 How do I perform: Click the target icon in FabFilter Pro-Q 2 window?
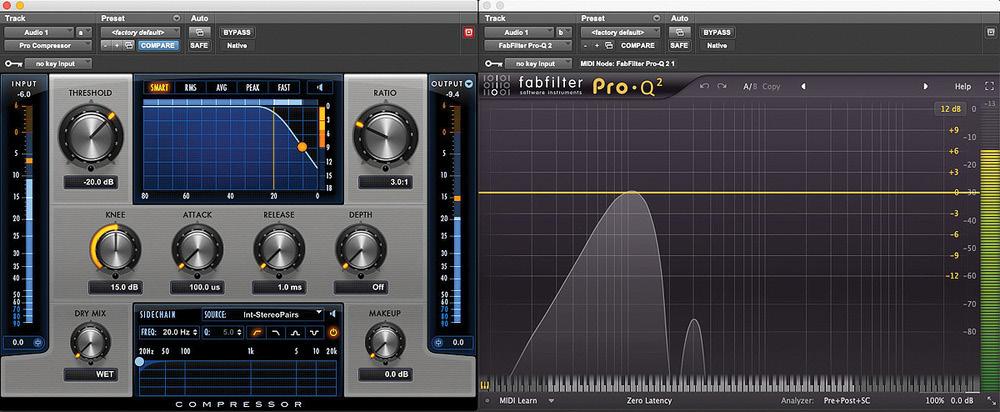point(990,32)
